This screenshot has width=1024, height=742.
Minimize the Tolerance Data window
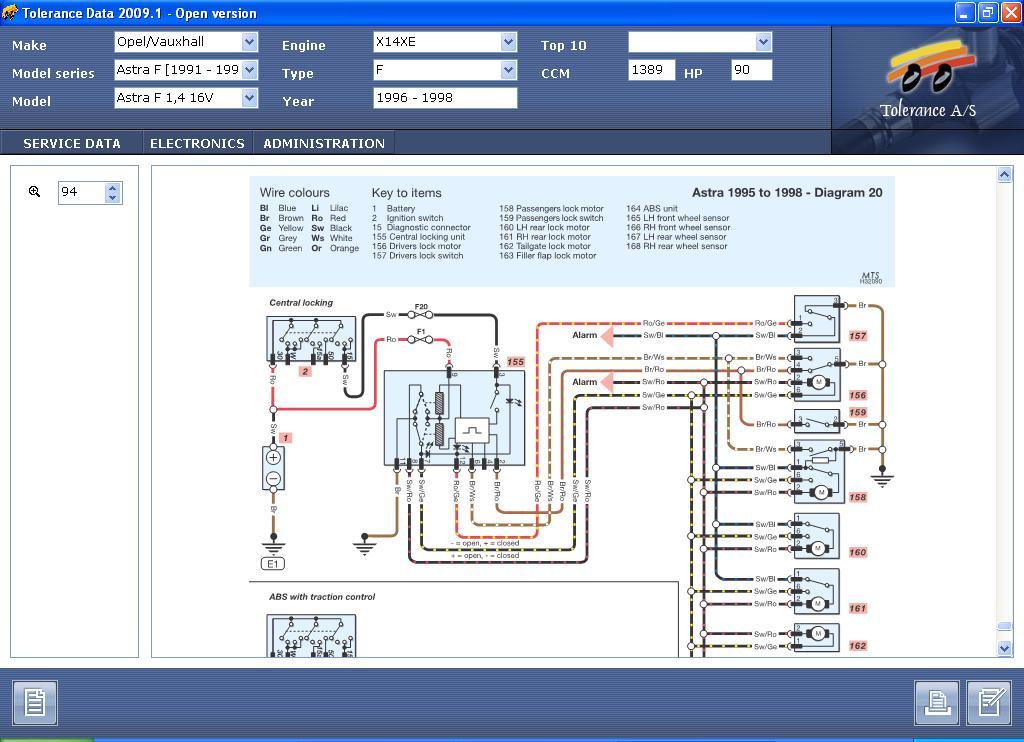[965, 12]
